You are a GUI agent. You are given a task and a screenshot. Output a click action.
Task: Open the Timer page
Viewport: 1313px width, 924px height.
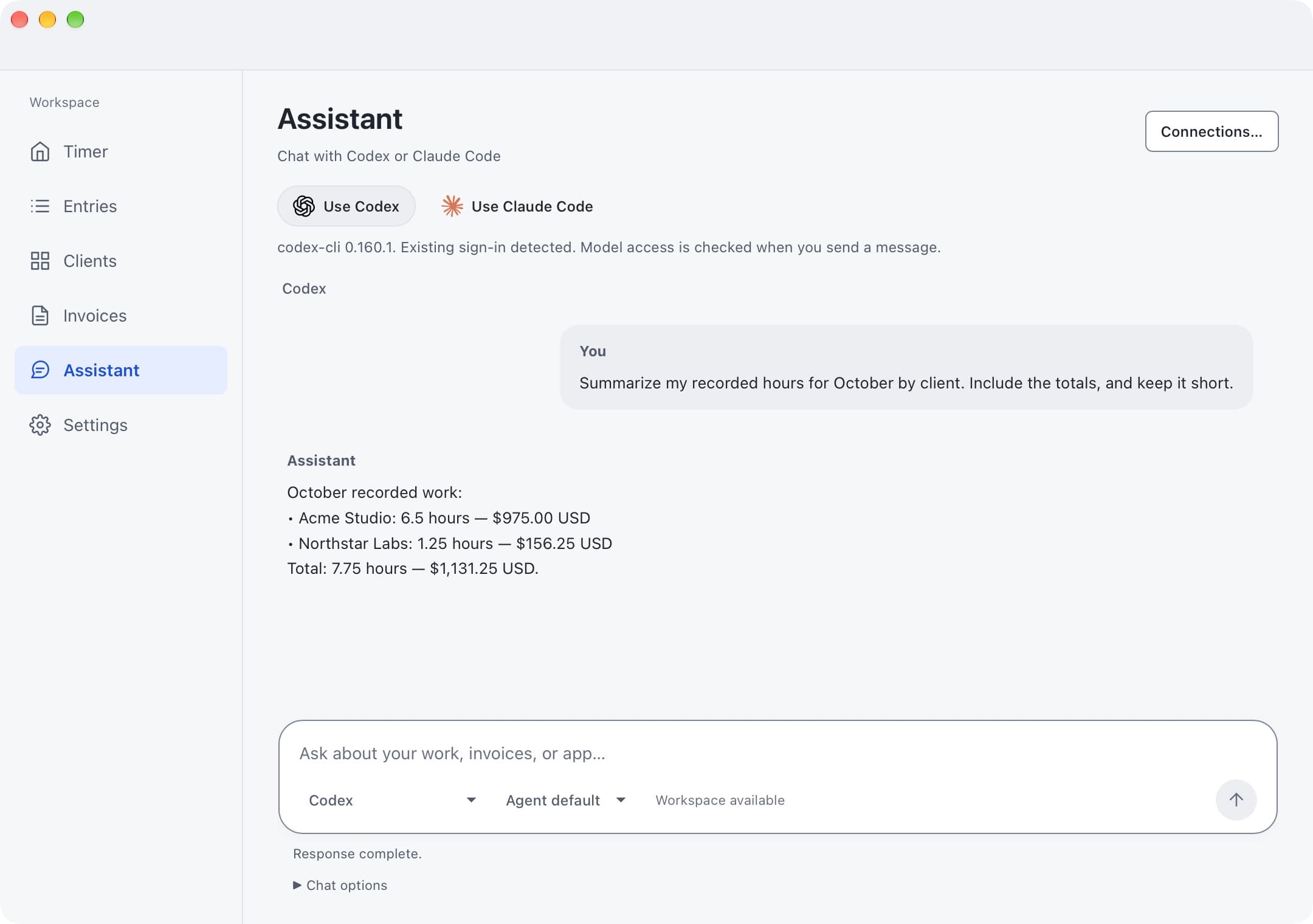point(121,151)
